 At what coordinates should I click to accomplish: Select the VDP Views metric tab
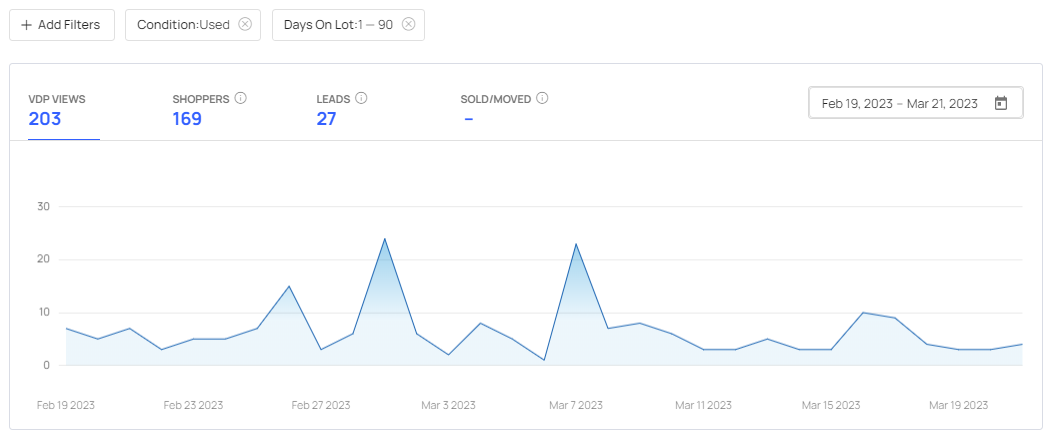pos(57,110)
